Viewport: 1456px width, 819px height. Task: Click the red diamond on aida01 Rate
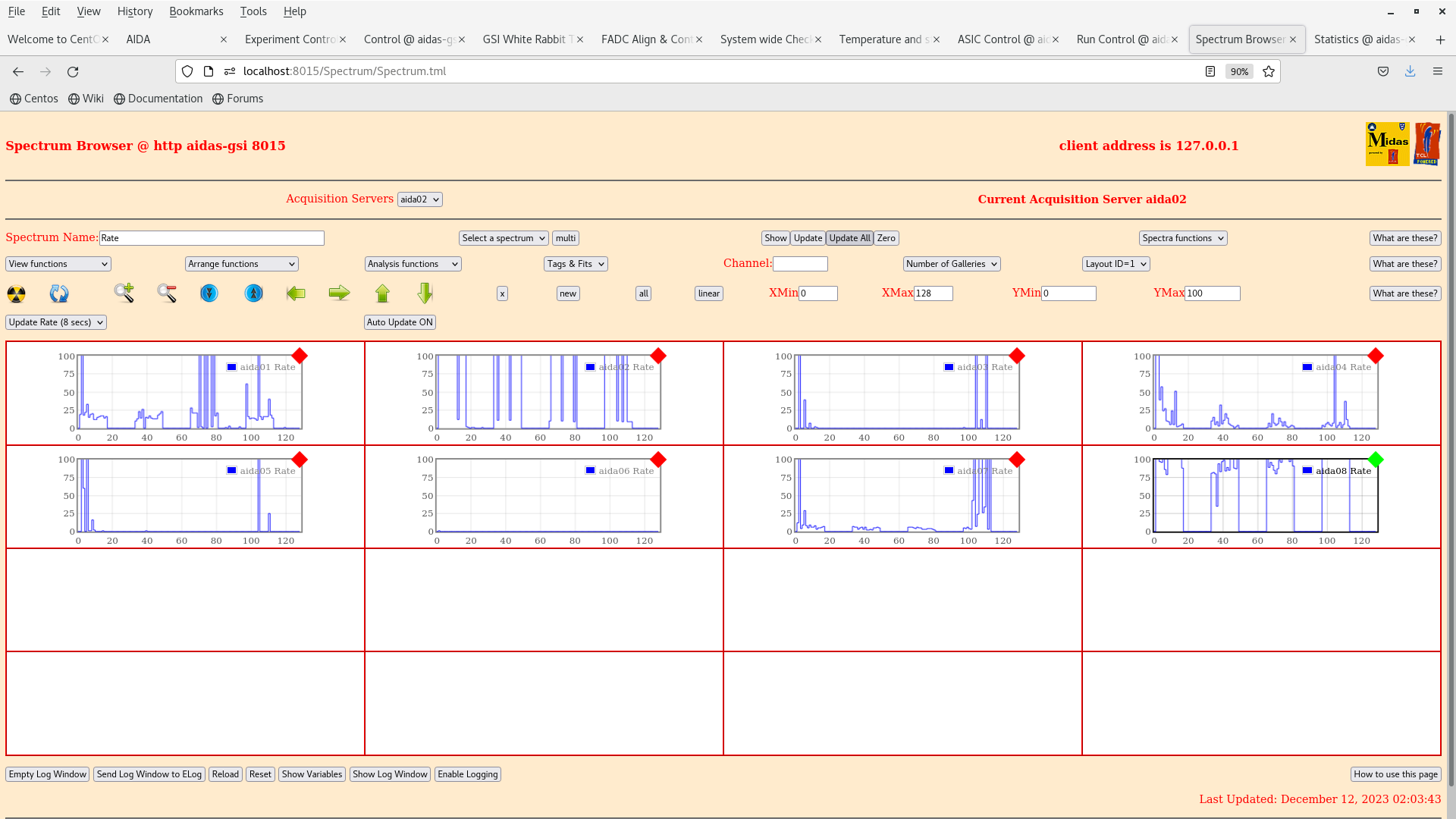[x=300, y=356]
